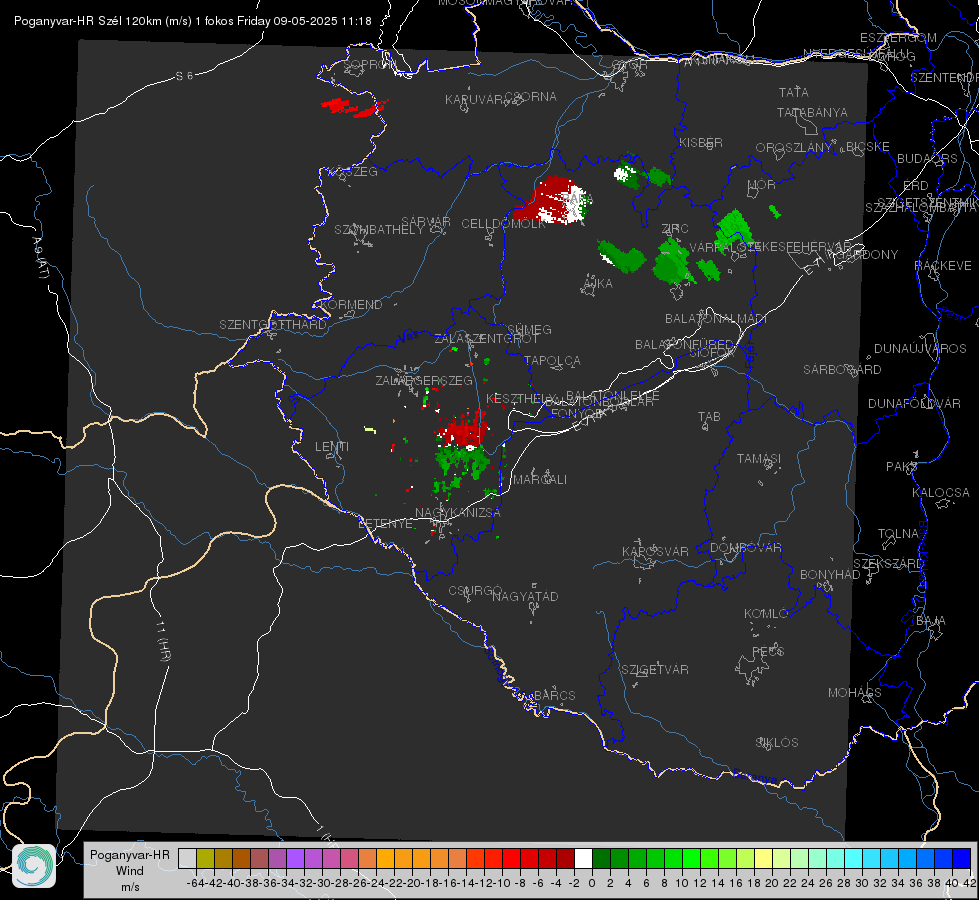Click the LETENYE city label
The image size is (979, 900).
[385, 524]
